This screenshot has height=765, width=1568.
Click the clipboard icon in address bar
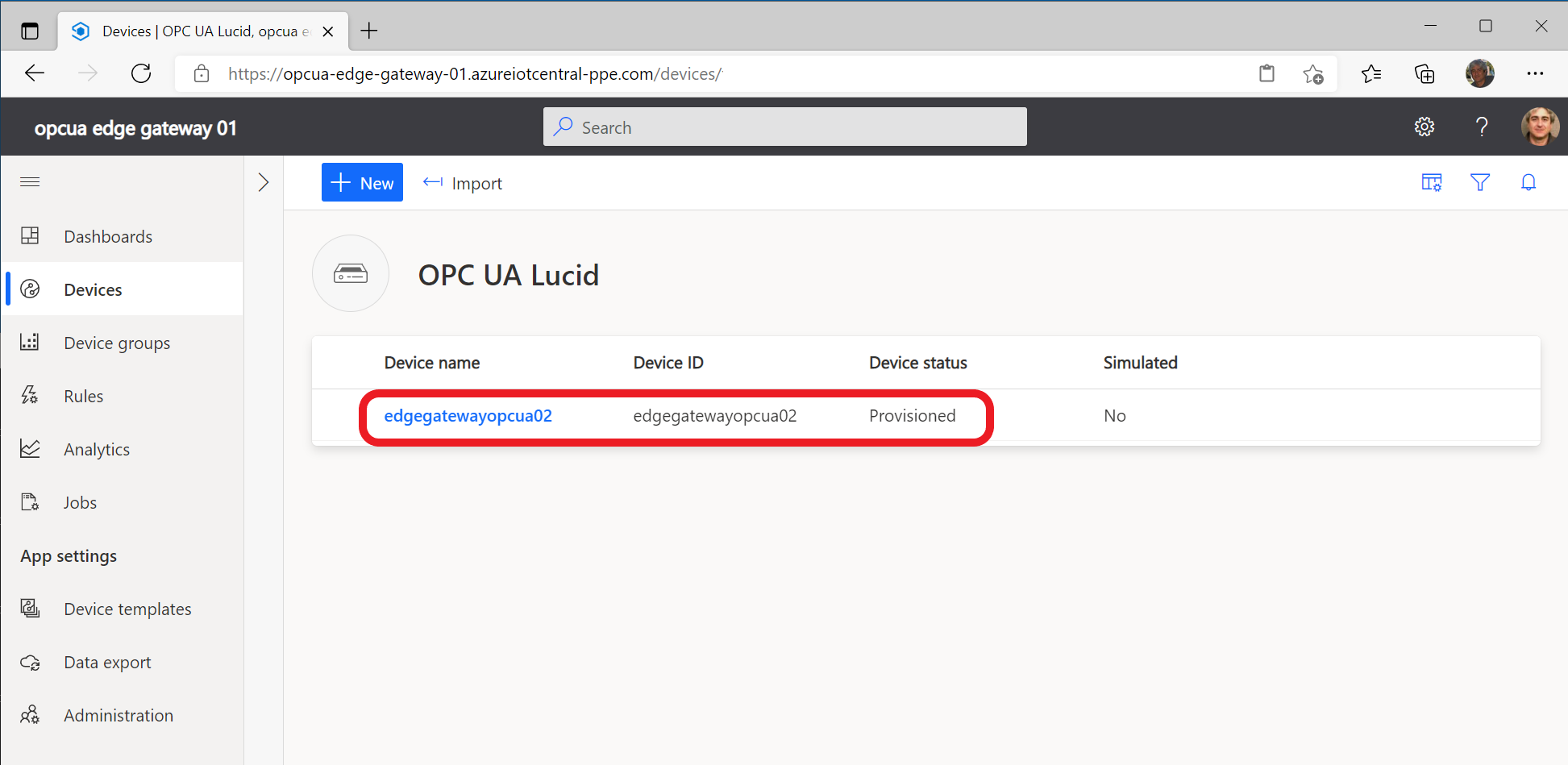(x=1267, y=73)
